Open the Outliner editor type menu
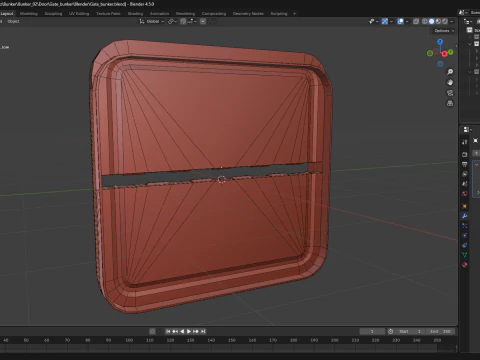The width and height of the screenshot is (480, 360). (x=468, y=21)
